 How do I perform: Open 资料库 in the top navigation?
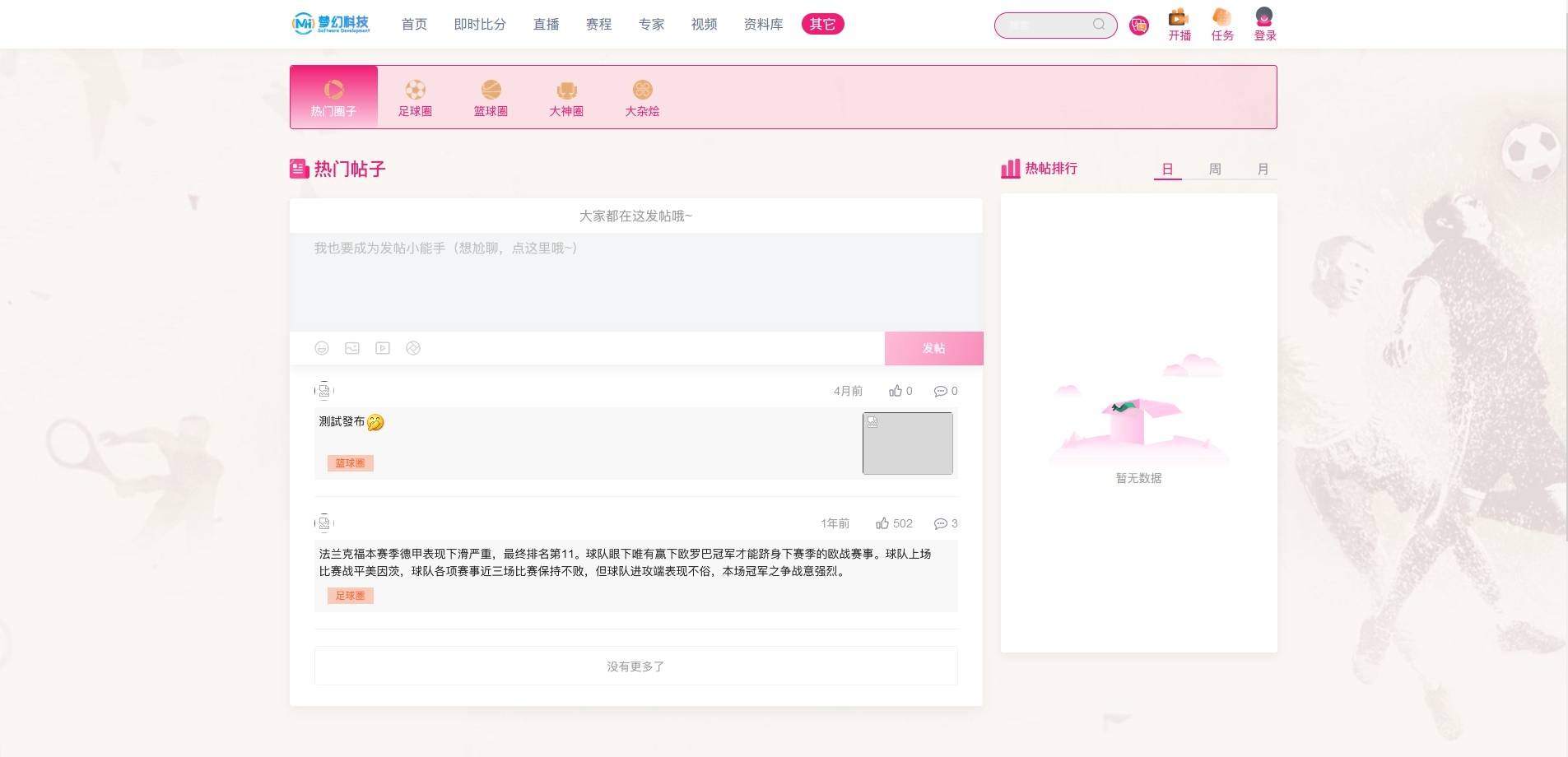[763, 25]
